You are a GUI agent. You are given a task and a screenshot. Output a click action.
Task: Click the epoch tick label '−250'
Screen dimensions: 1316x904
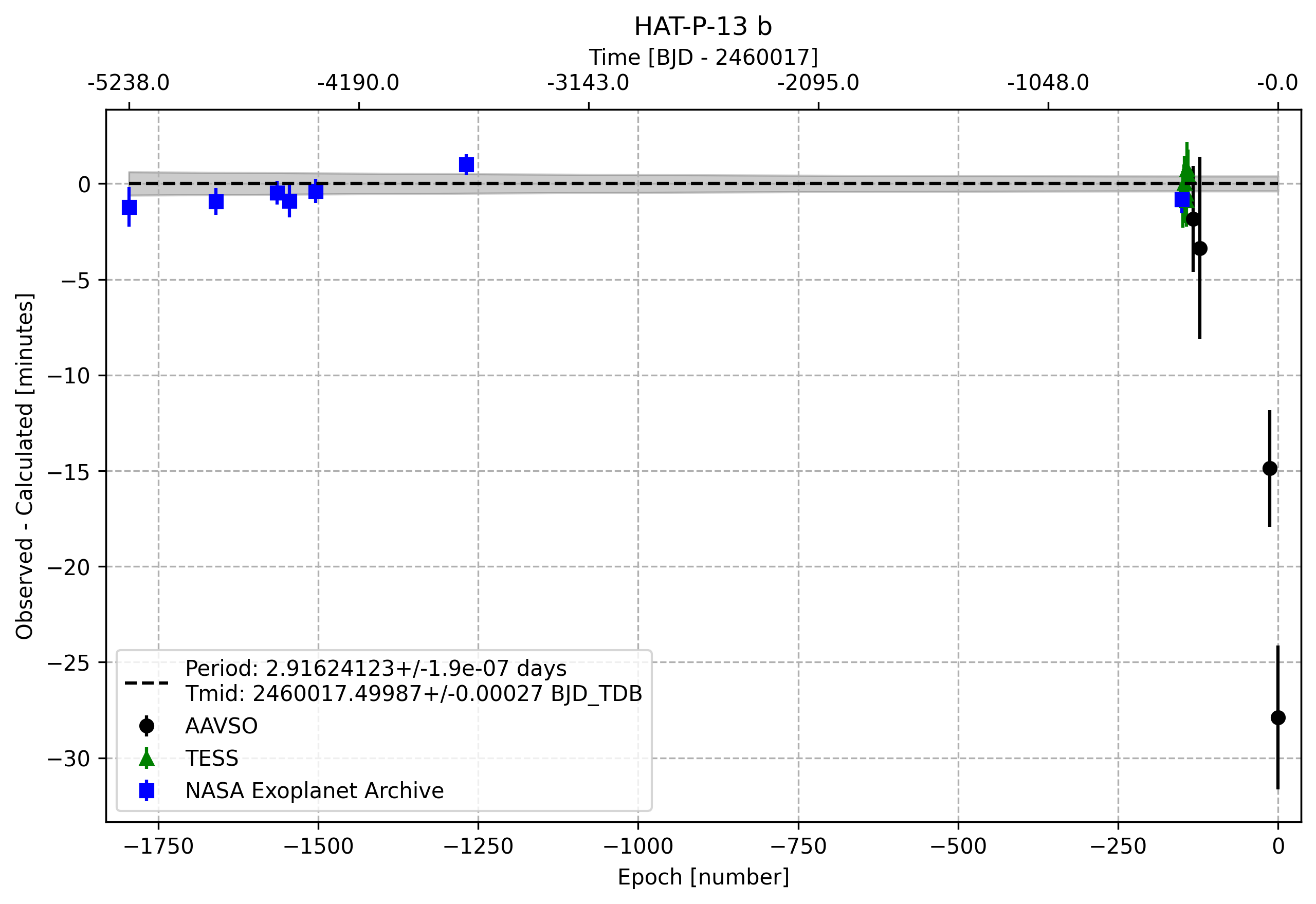[1118, 846]
